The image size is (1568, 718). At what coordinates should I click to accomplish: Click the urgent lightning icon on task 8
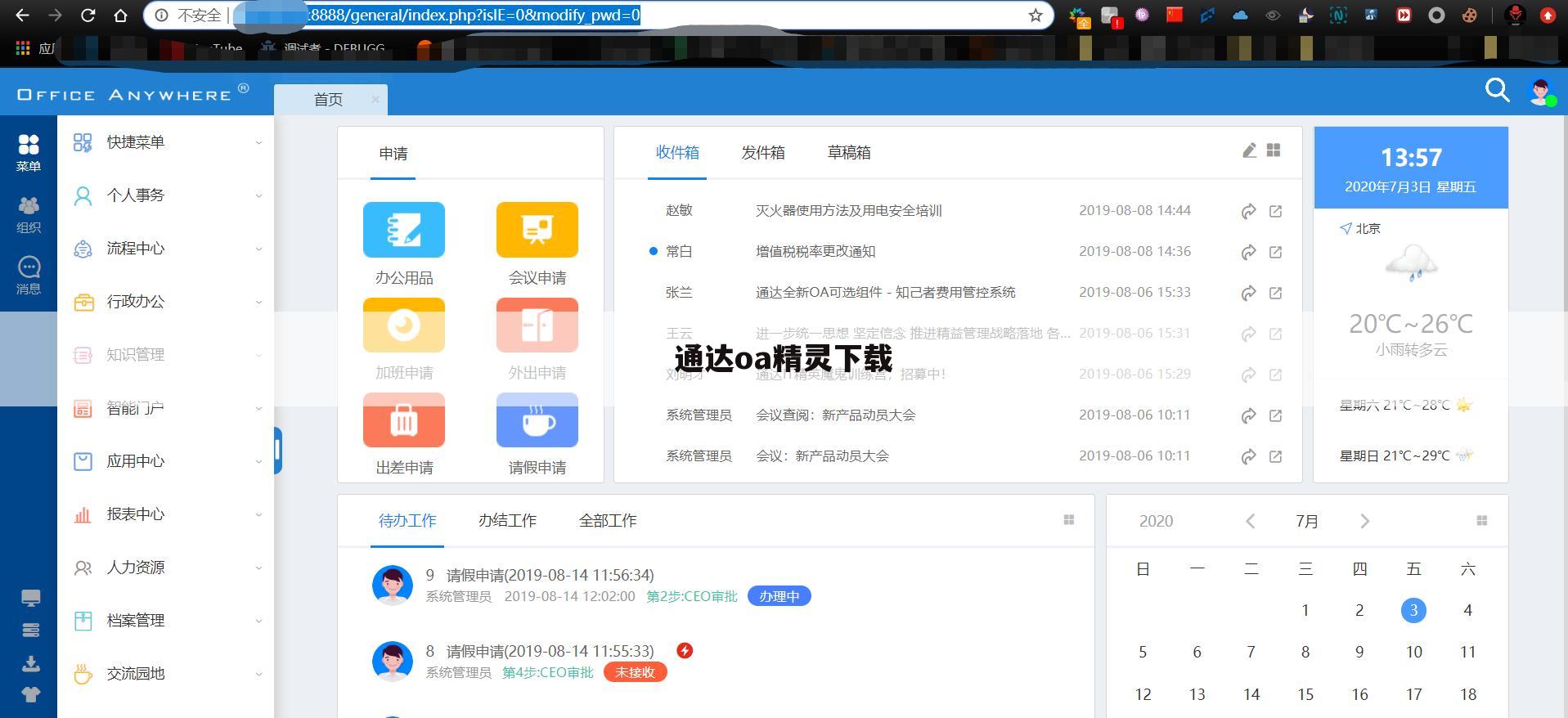pos(685,651)
